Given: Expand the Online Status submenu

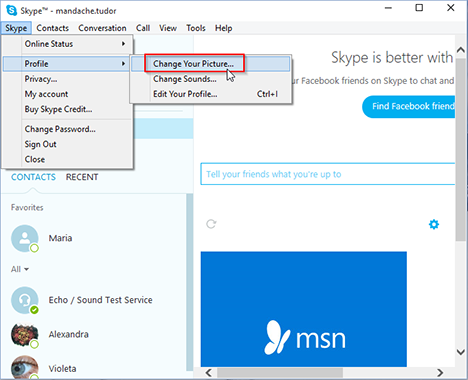Looking at the screenshot, I should pyautogui.click(x=68, y=44).
